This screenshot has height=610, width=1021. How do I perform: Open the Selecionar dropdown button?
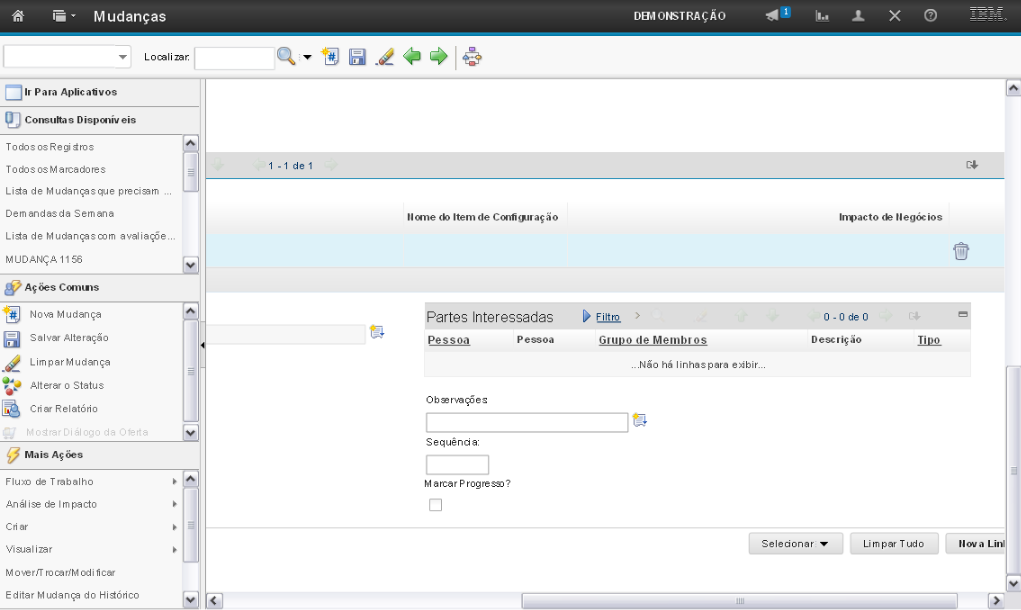795,544
